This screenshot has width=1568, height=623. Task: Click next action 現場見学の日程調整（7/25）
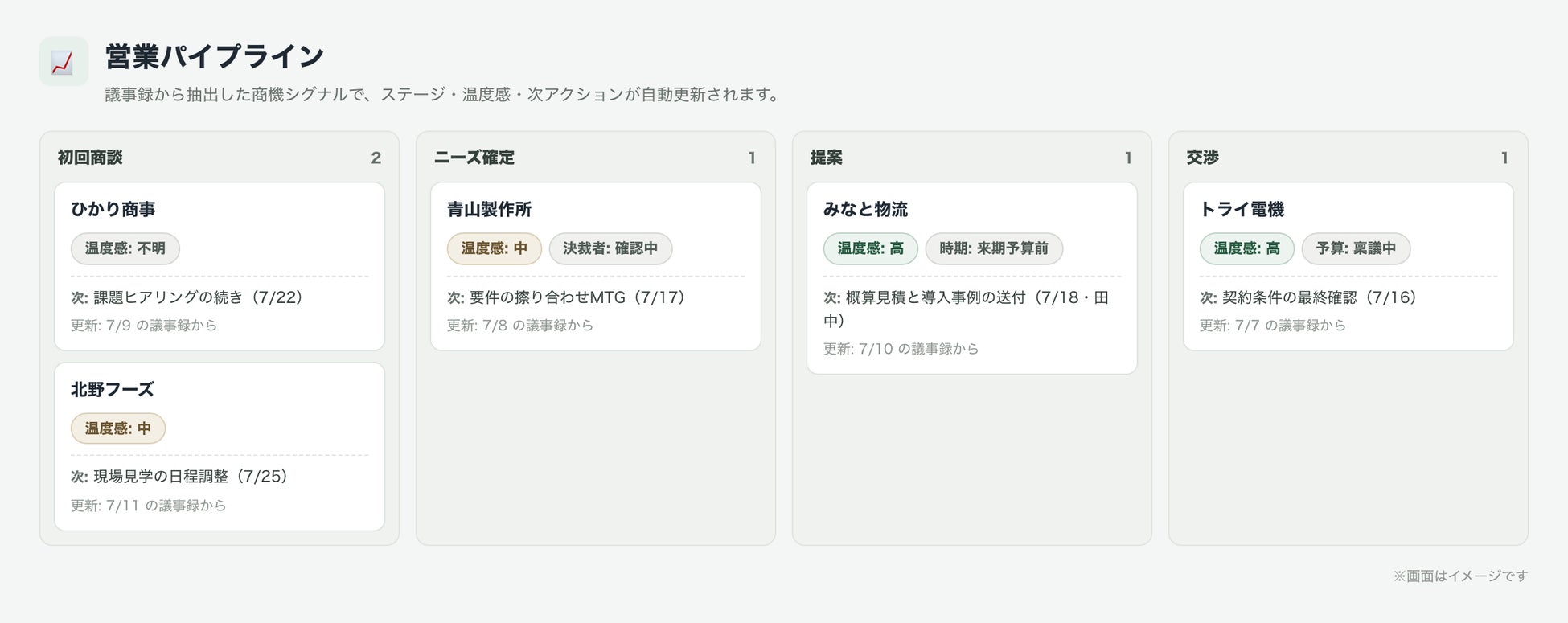pyautogui.click(x=180, y=477)
